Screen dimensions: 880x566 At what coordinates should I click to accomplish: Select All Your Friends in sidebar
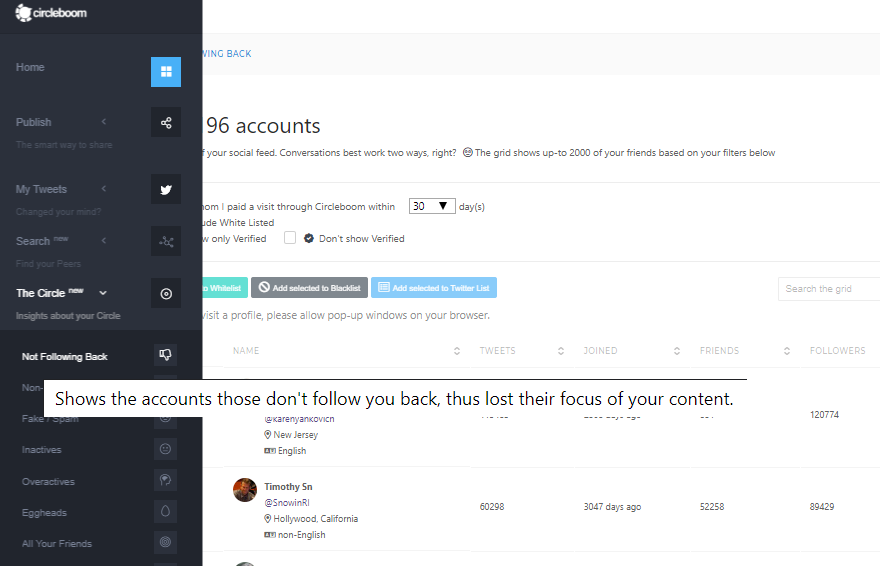click(x=57, y=544)
